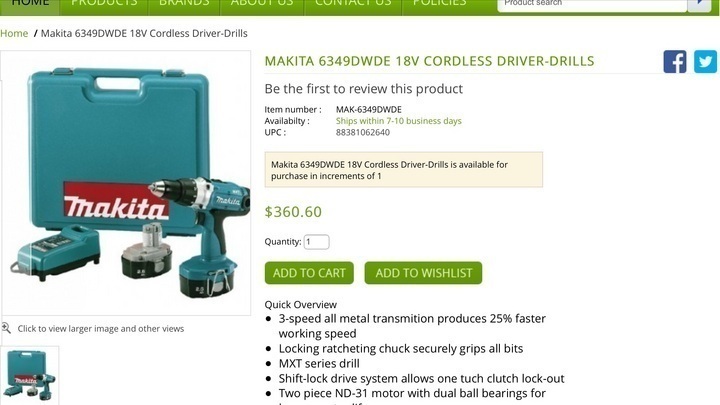Open main Makita drill product image
Viewport: 720px width, 405px height.
[126, 183]
